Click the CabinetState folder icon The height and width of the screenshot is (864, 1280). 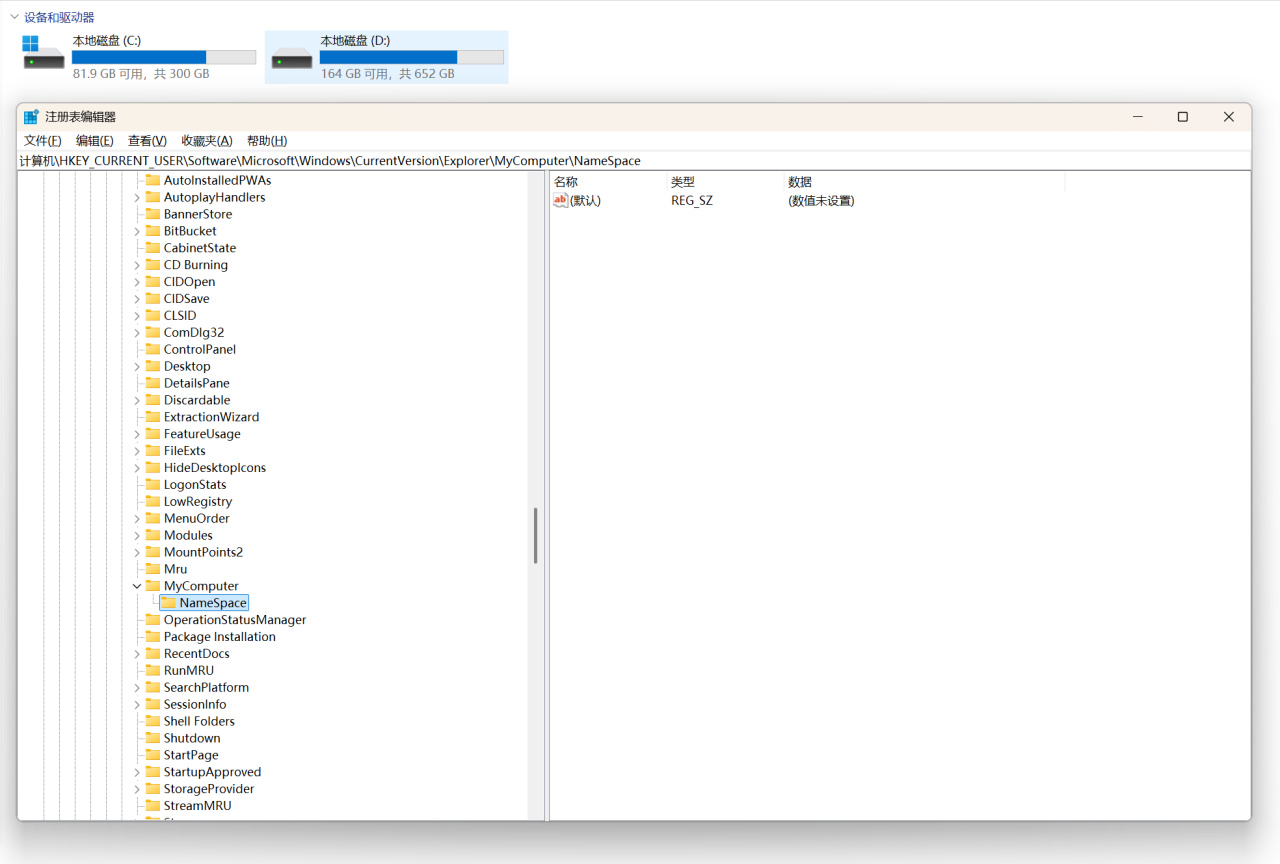click(x=153, y=248)
